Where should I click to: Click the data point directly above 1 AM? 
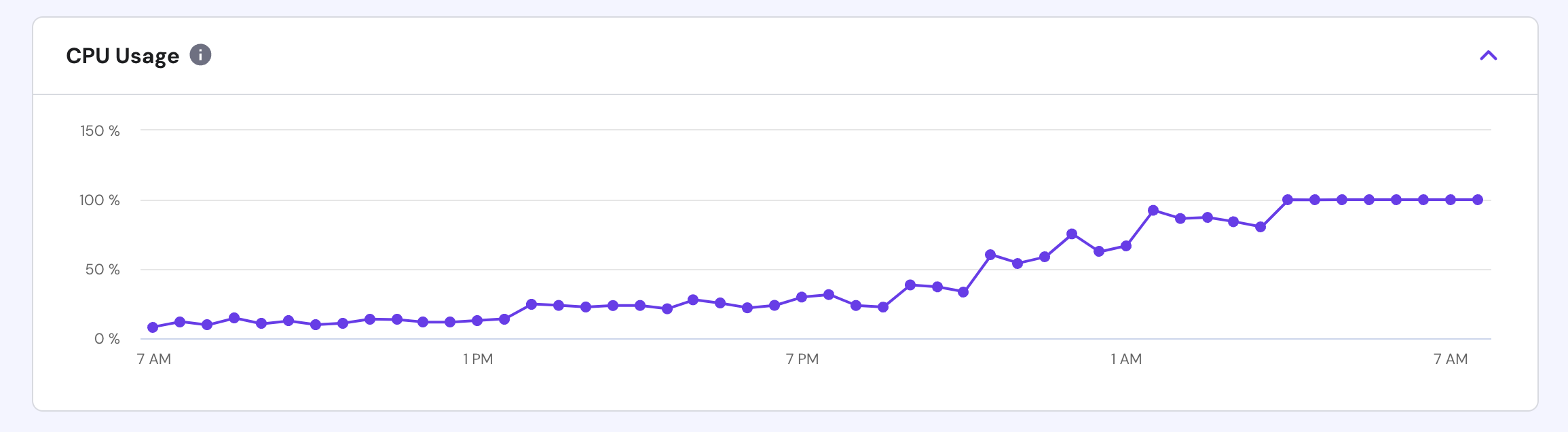pos(1126,246)
